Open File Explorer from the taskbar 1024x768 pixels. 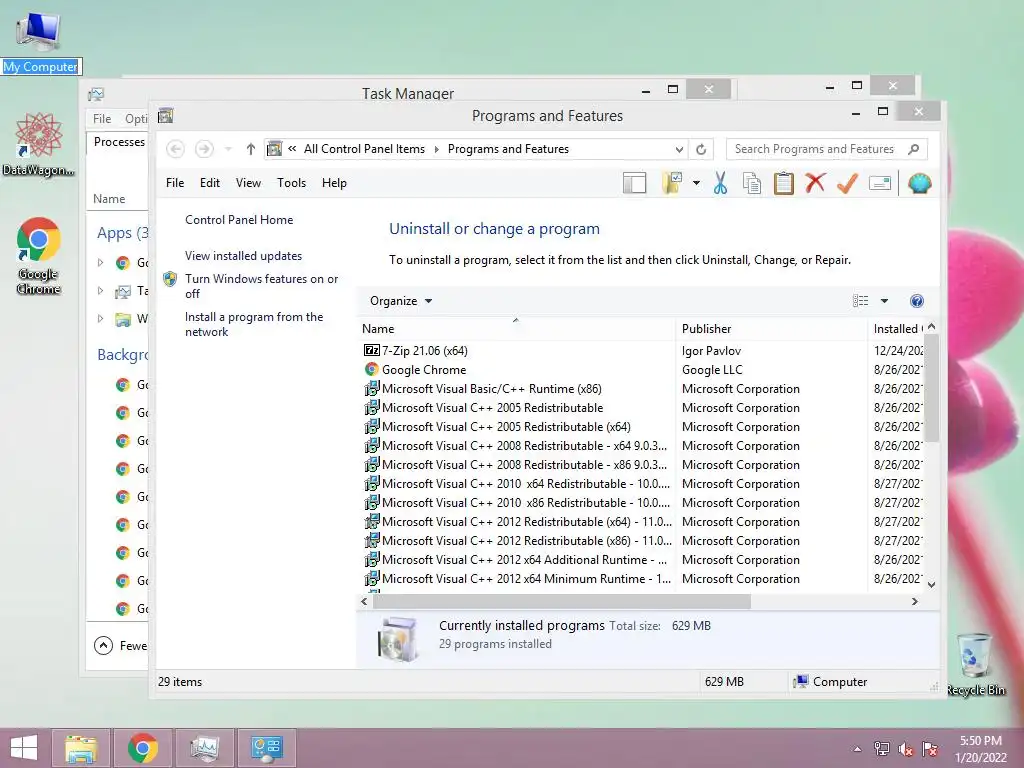click(81, 748)
